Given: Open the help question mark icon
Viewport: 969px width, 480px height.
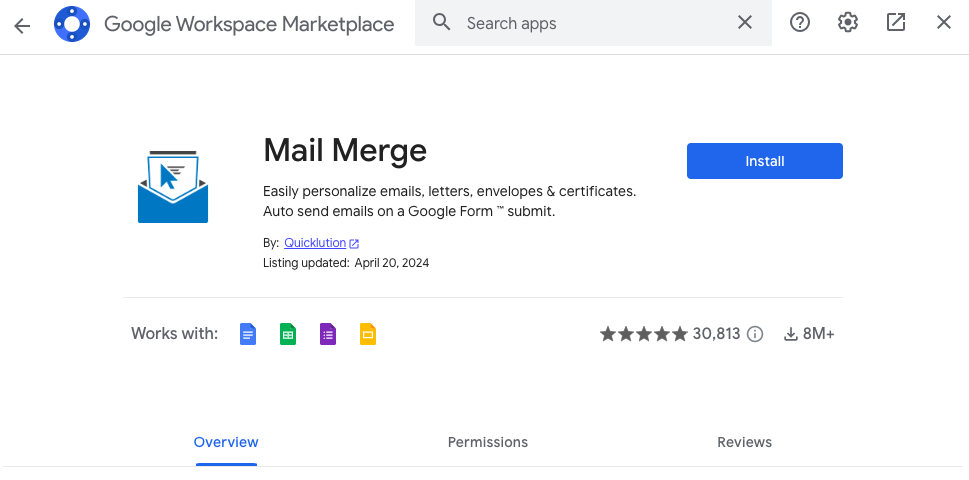Looking at the screenshot, I should [800, 23].
